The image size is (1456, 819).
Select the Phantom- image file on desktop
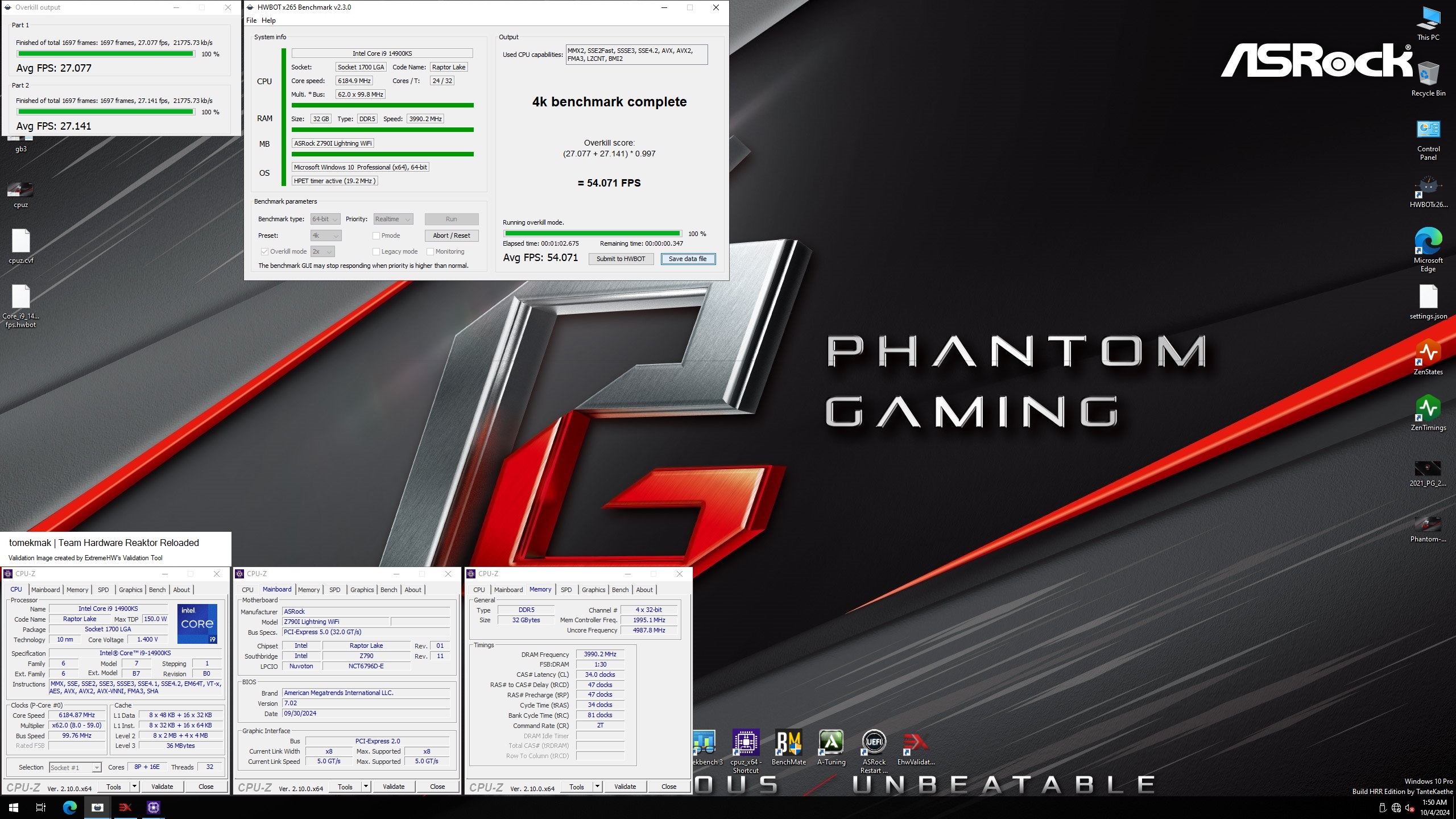pos(1428,529)
